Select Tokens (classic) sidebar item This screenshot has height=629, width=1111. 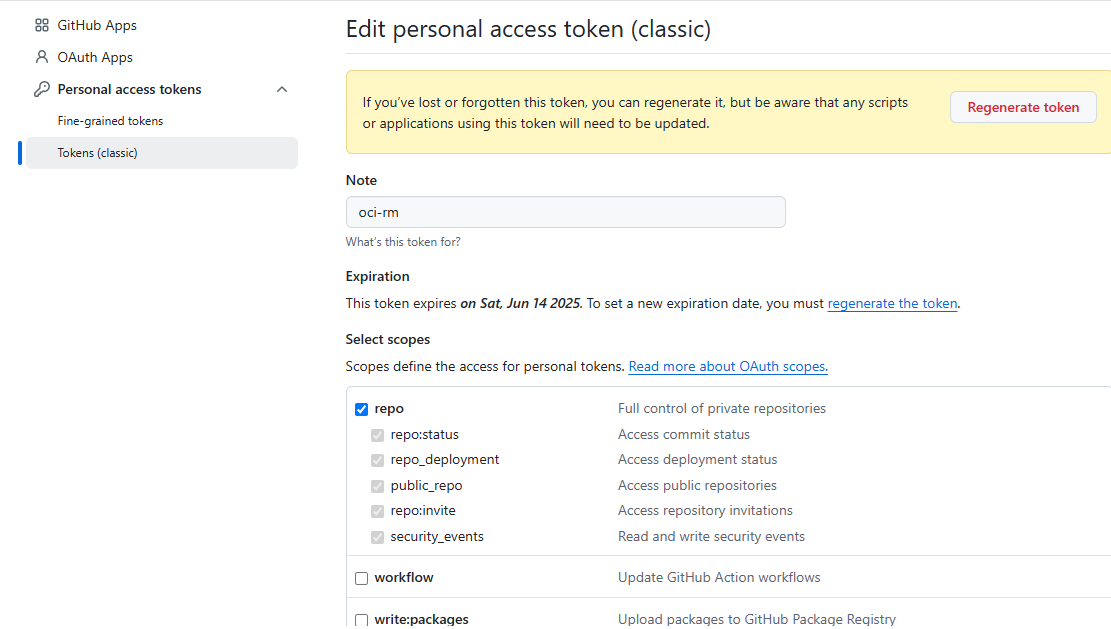(x=162, y=153)
